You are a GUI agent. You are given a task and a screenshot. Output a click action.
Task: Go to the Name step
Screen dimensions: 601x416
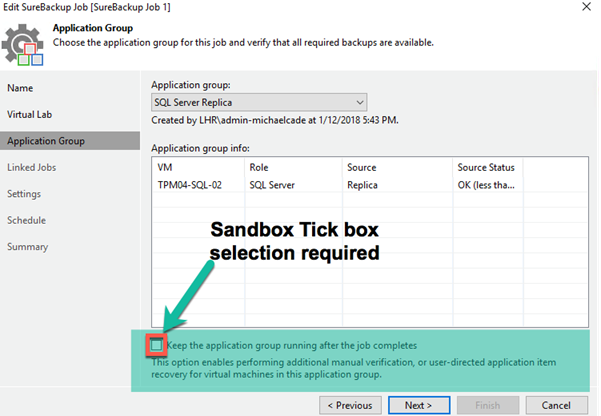20,88
